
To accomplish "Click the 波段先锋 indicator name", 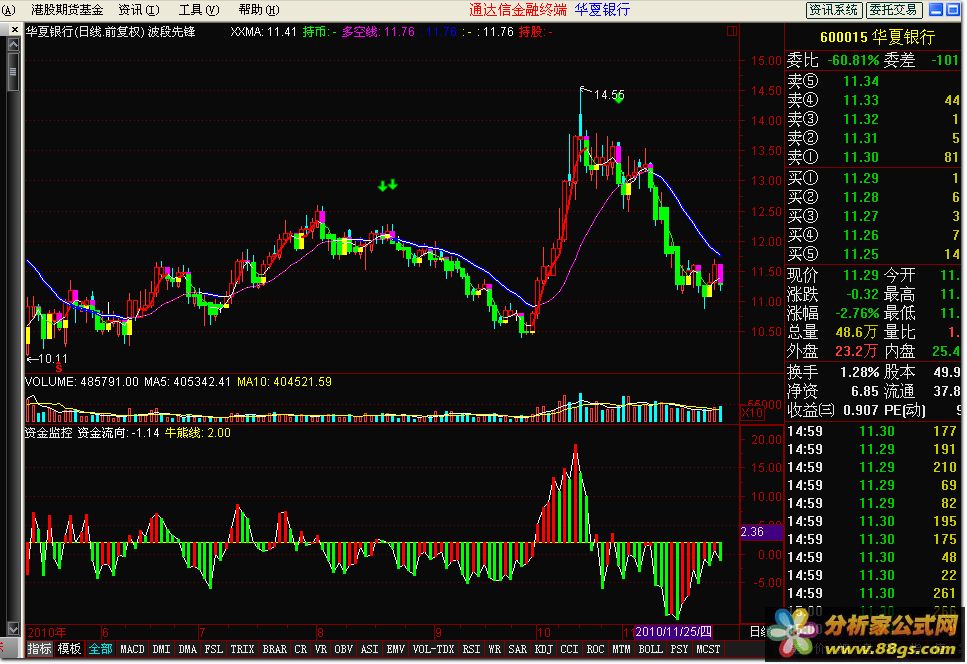I will 171,31.
